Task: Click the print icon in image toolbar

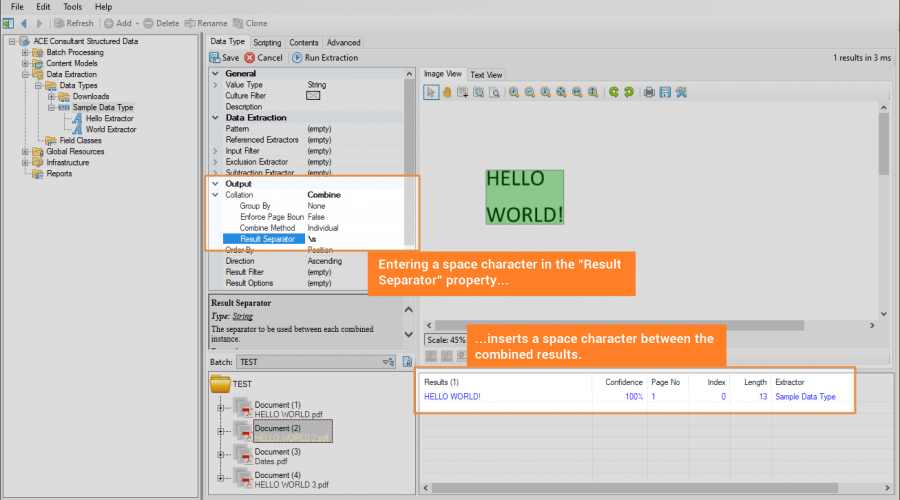Action: [649, 92]
